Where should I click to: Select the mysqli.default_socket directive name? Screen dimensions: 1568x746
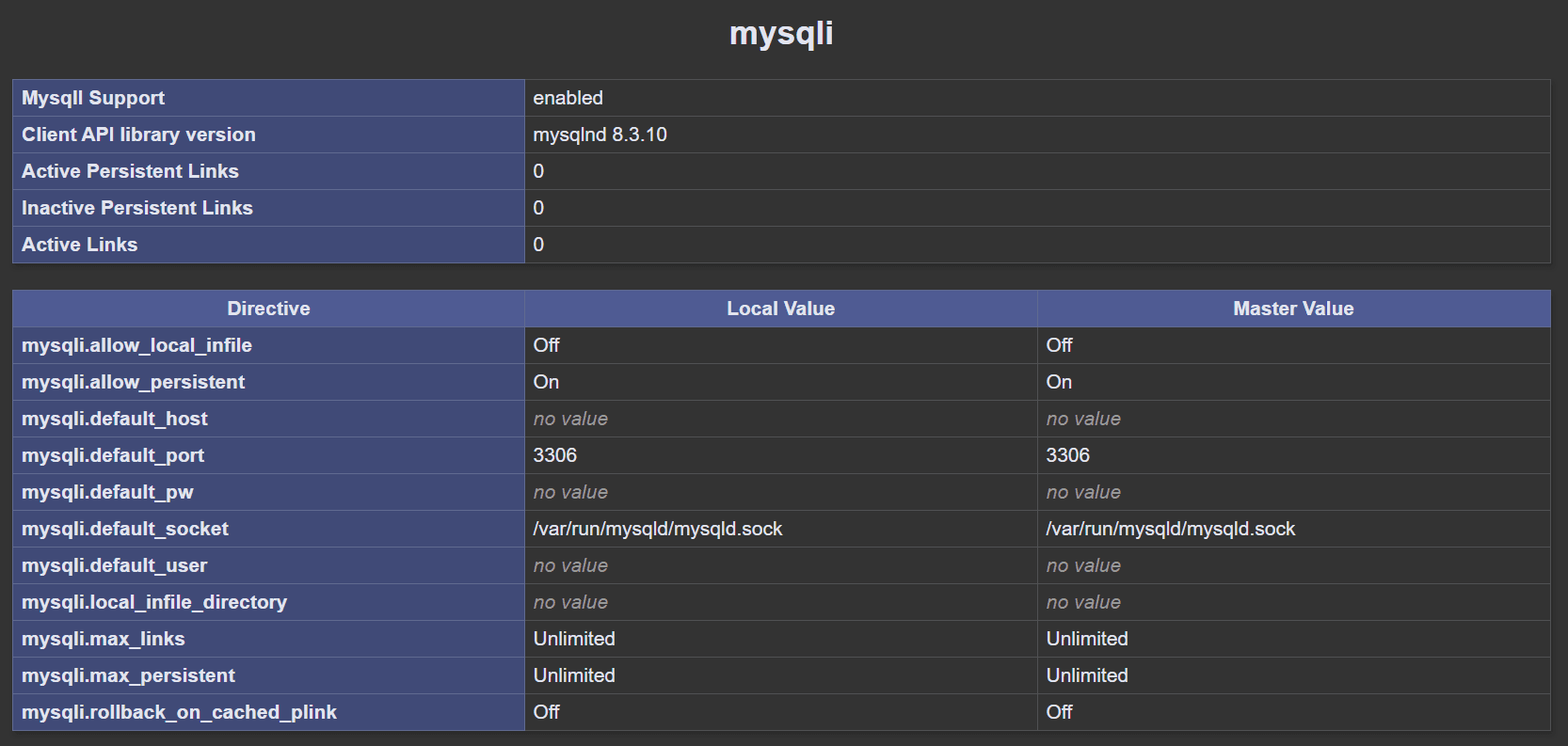click(x=125, y=529)
